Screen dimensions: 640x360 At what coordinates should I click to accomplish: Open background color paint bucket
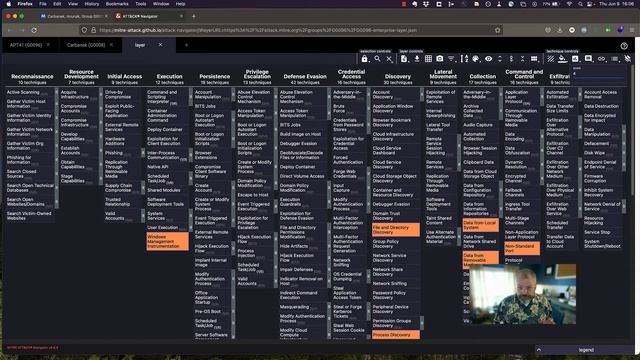(x=562, y=59)
